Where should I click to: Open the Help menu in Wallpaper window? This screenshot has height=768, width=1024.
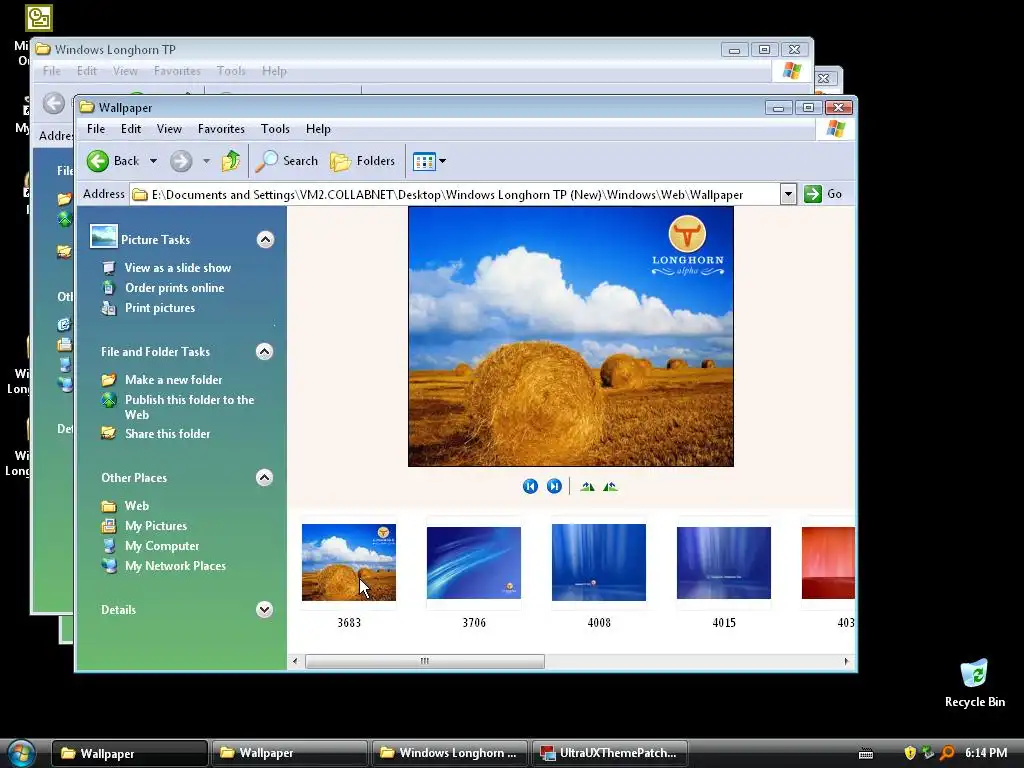click(318, 129)
